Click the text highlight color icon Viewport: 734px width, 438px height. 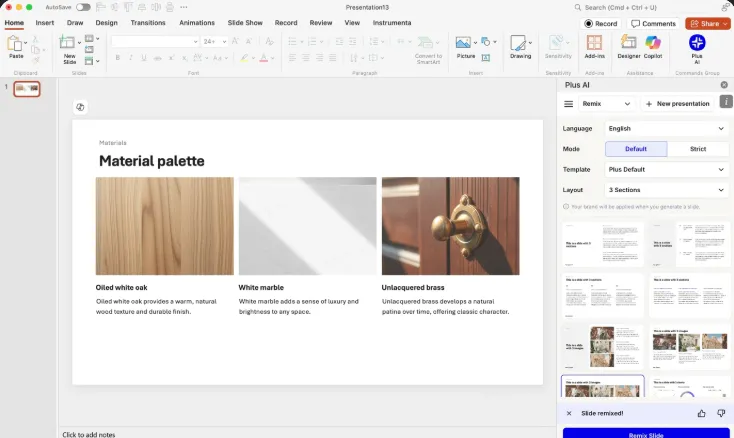coord(244,58)
